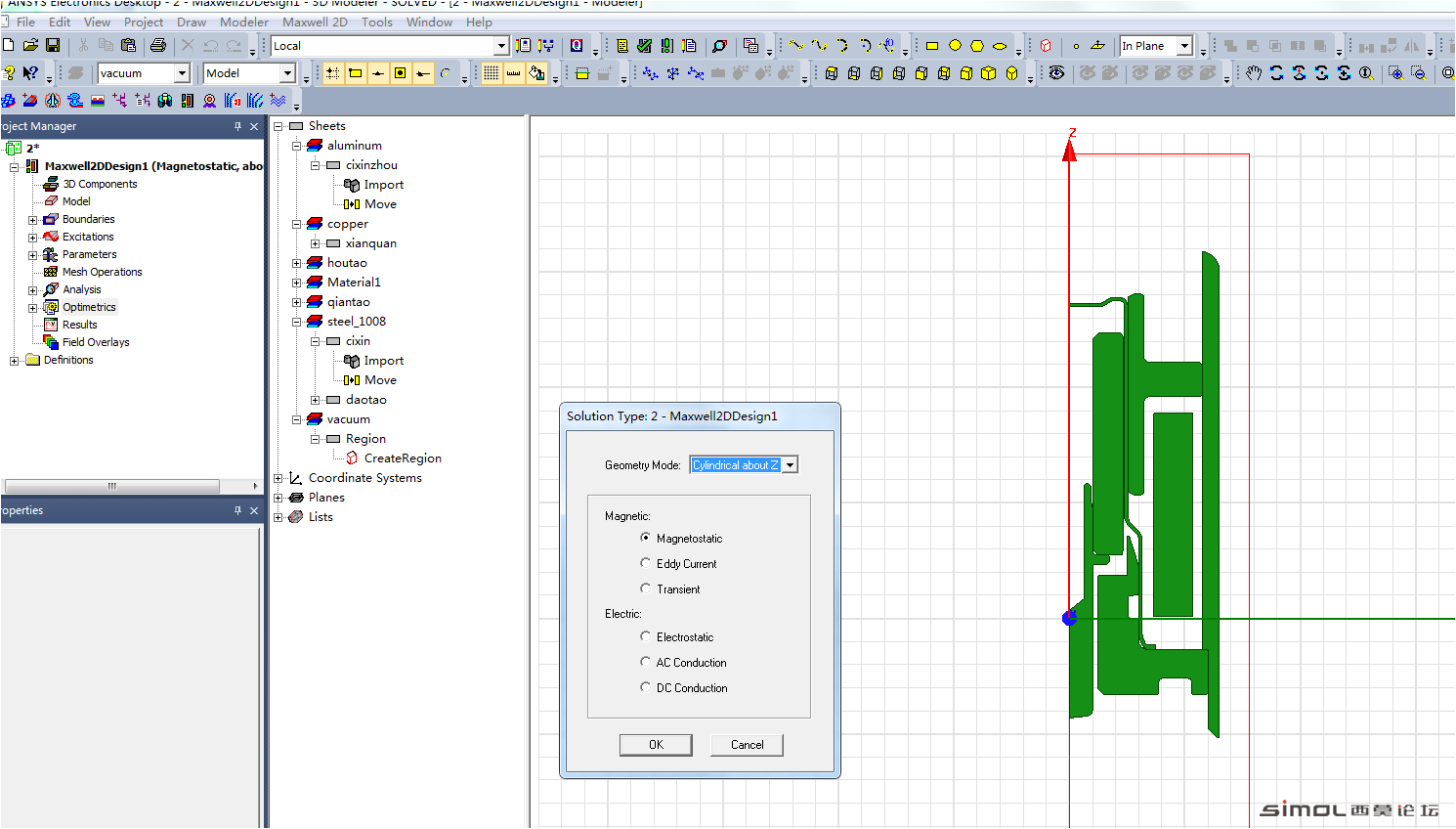Select the Magnetostatic radio button
The height and width of the screenshot is (829, 1456).
tap(645, 538)
